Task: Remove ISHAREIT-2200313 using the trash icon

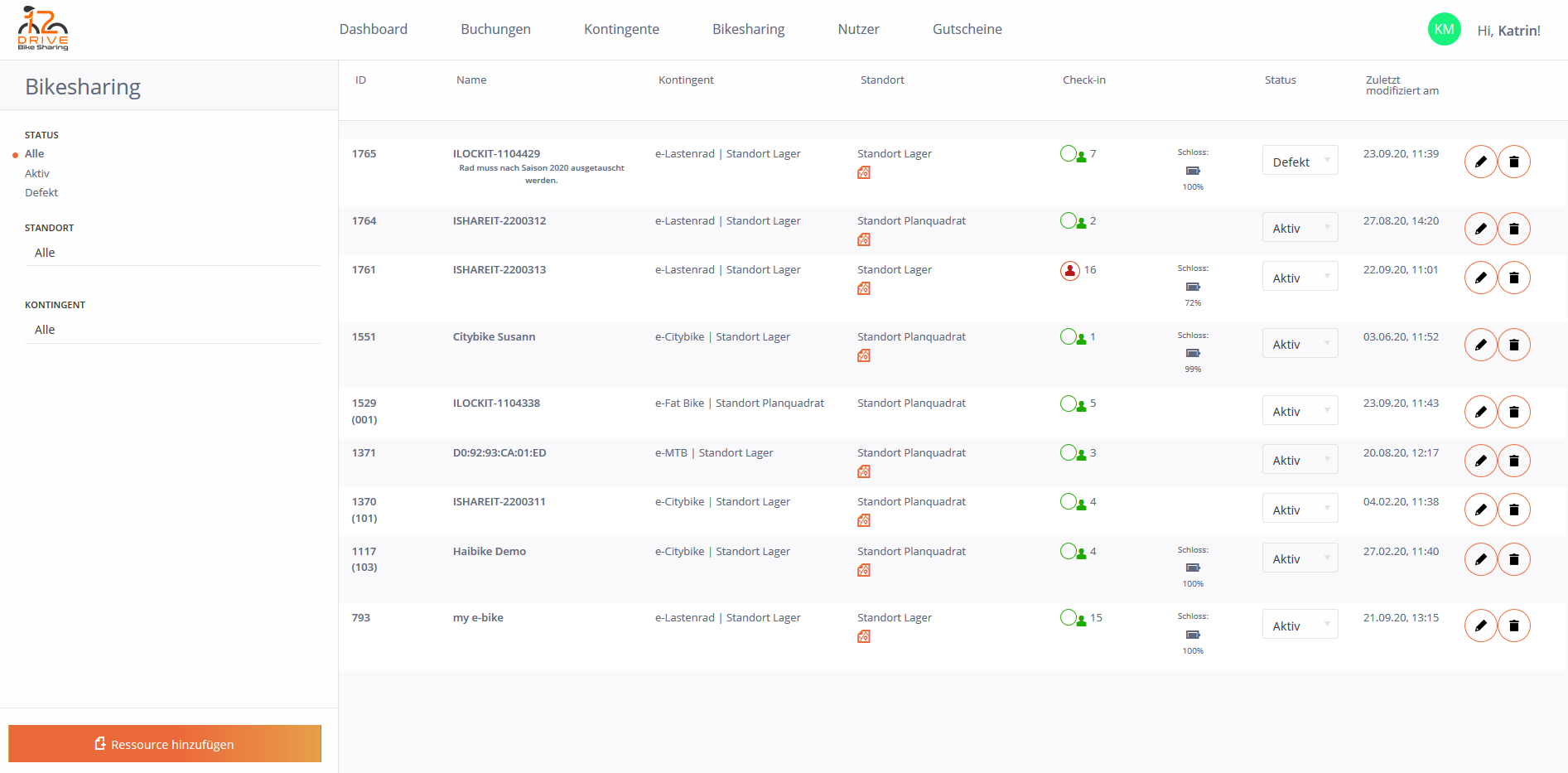Action: (1513, 278)
